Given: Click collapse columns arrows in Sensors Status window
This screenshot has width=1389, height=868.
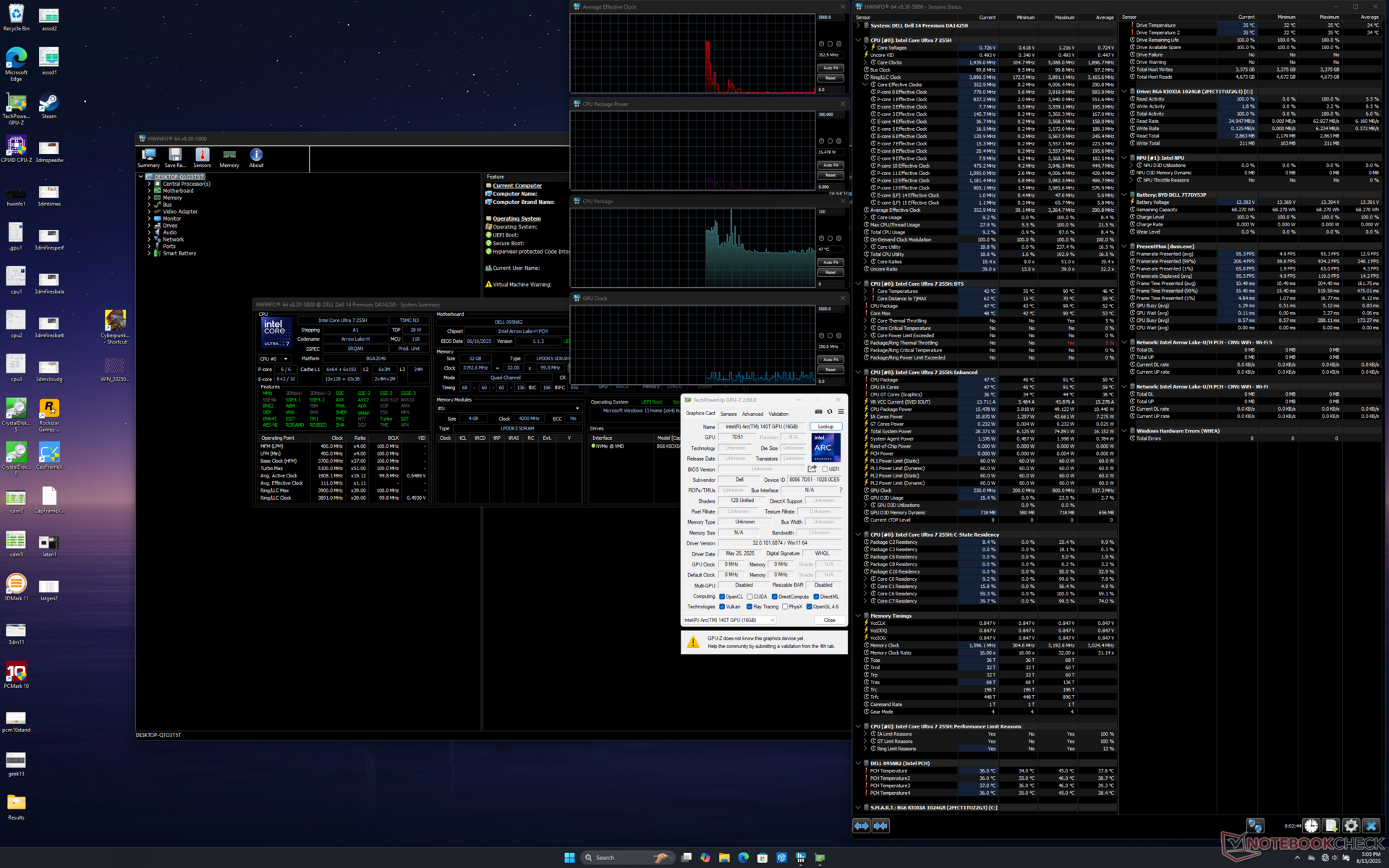Looking at the screenshot, I should tap(880, 825).
